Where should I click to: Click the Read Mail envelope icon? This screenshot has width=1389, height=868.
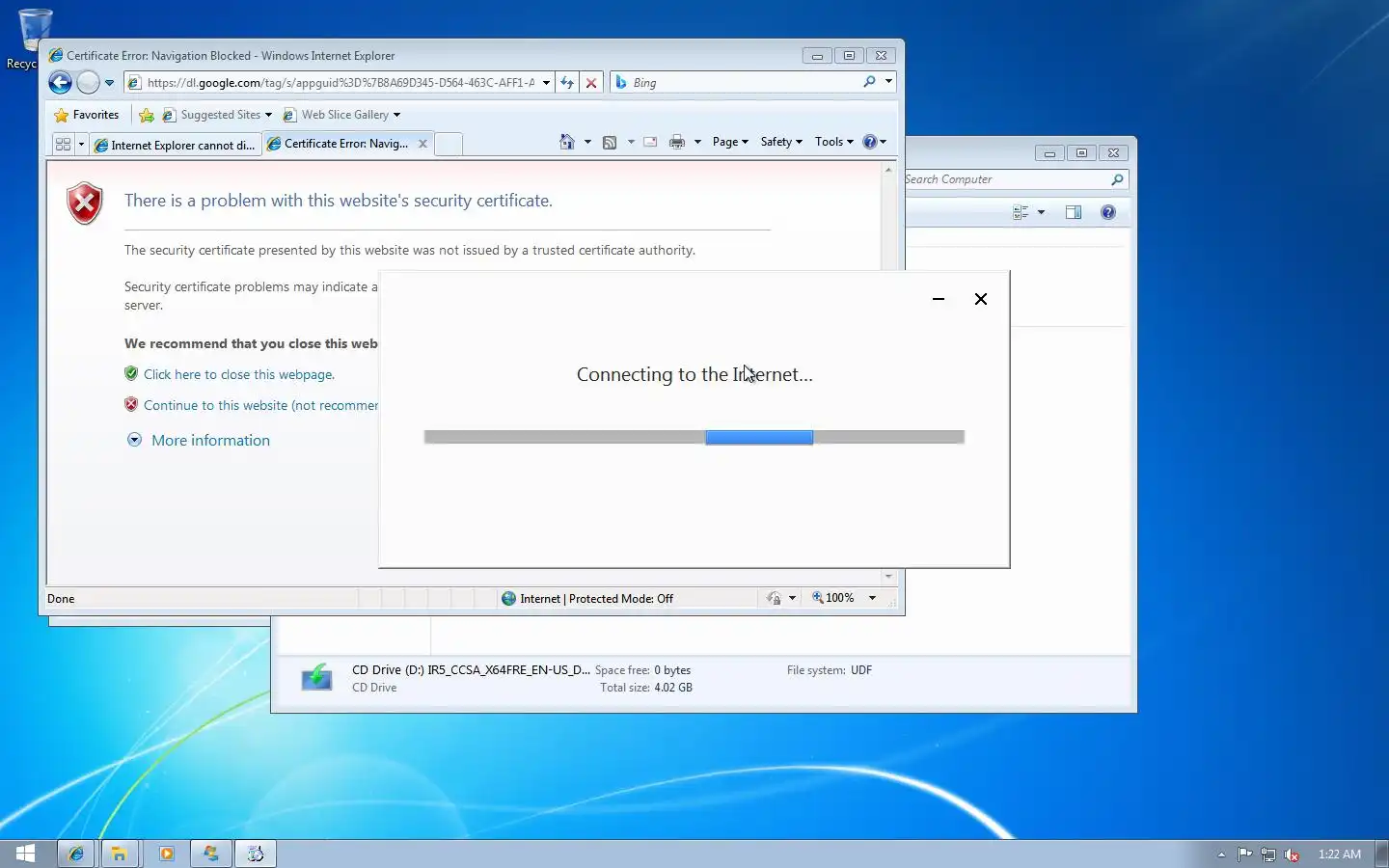[x=650, y=142]
